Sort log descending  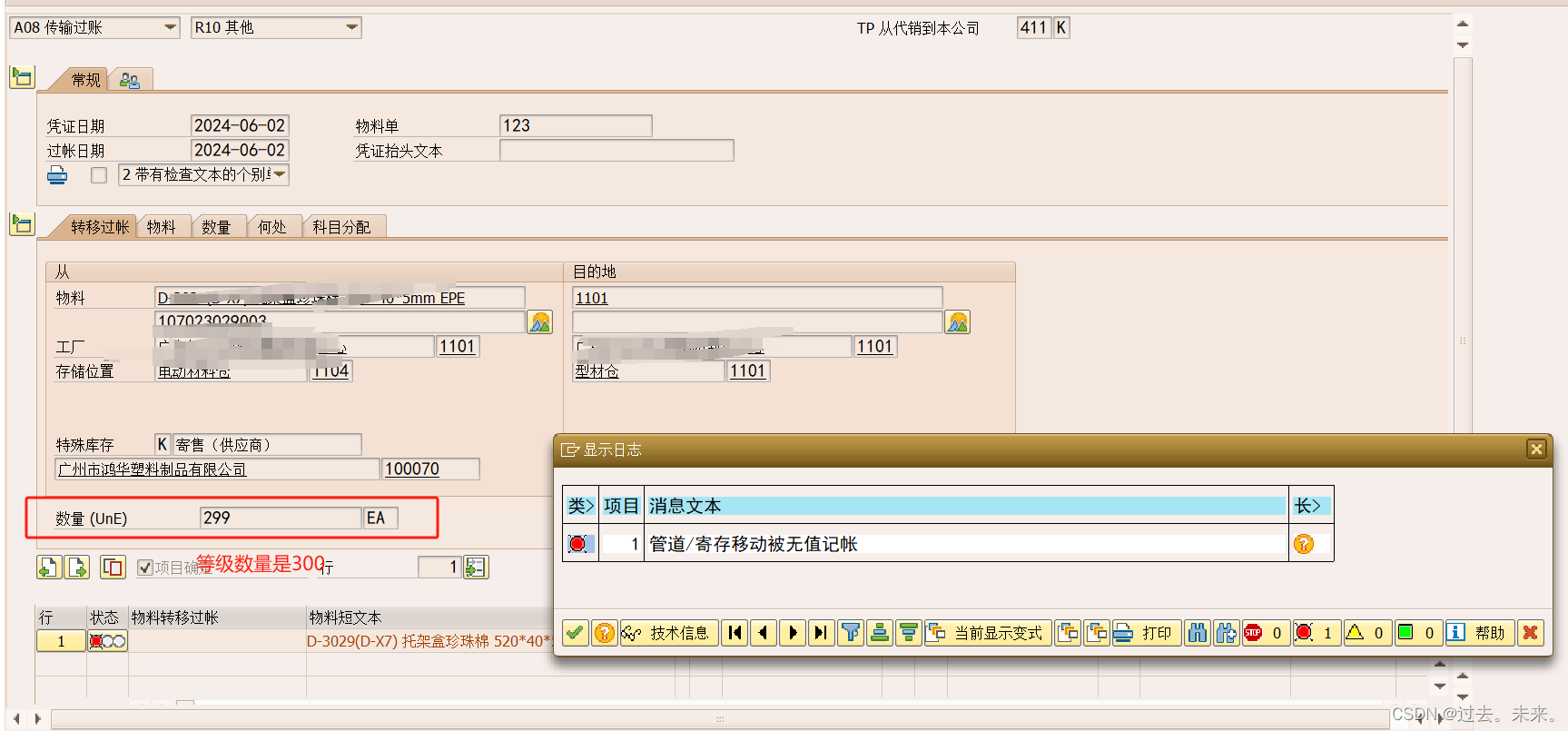(908, 633)
